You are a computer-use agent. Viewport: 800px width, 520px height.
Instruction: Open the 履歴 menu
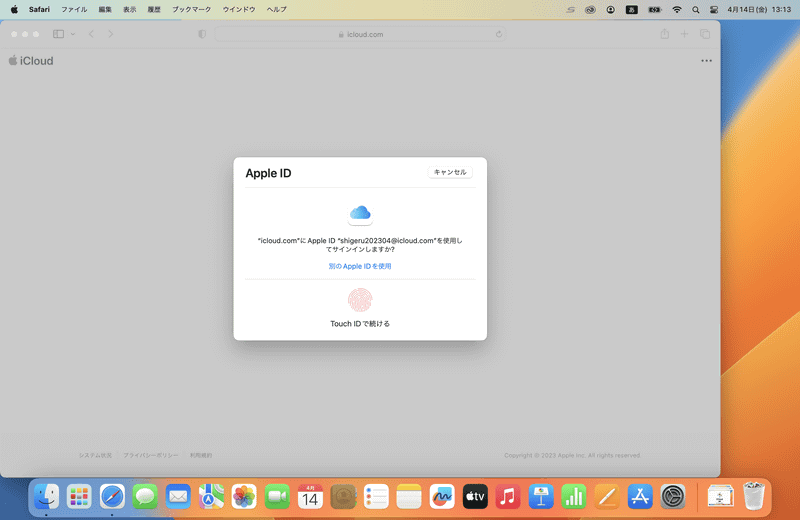[x=154, y=9]
